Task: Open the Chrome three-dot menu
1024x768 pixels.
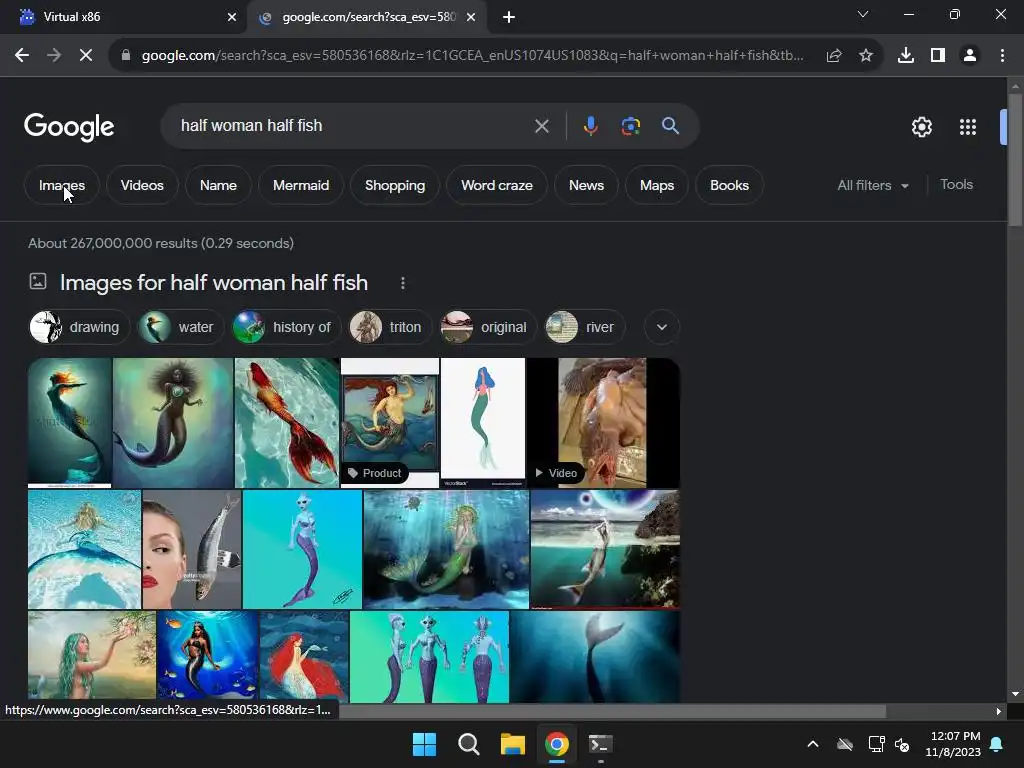Action: click(x=1002, y=56)
